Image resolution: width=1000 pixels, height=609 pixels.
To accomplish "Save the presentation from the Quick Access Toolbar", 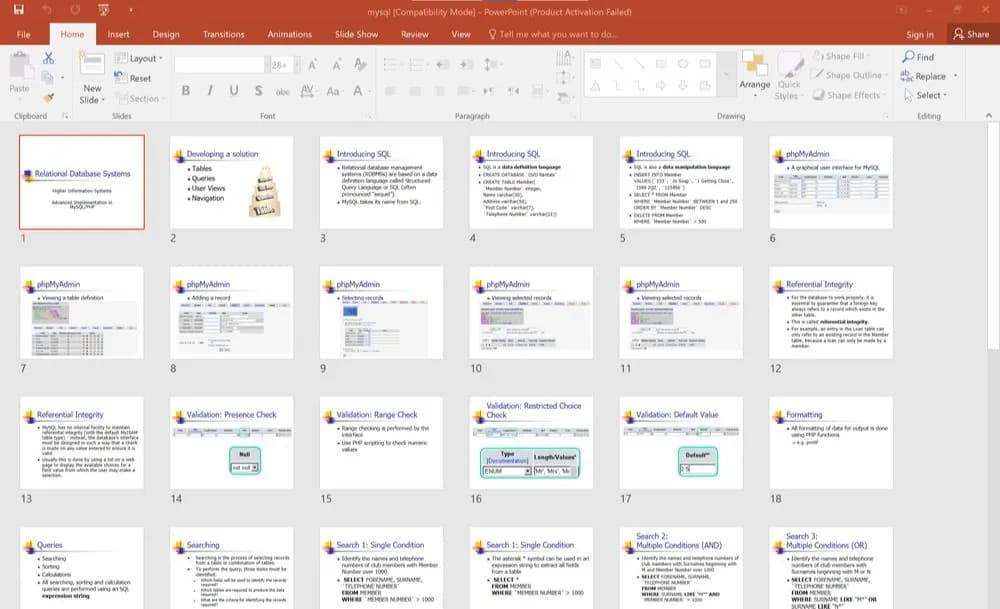I will tap(18, 10).
